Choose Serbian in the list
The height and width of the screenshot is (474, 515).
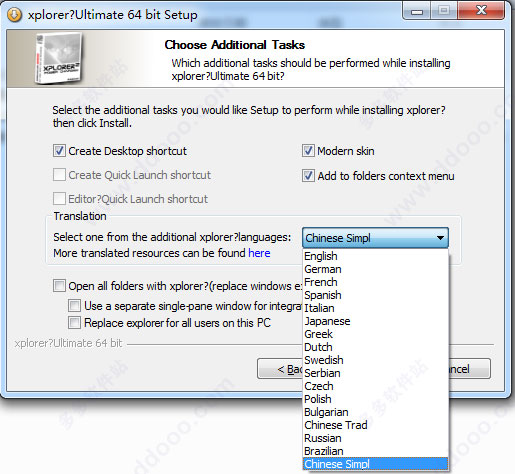tap(375, 373)
